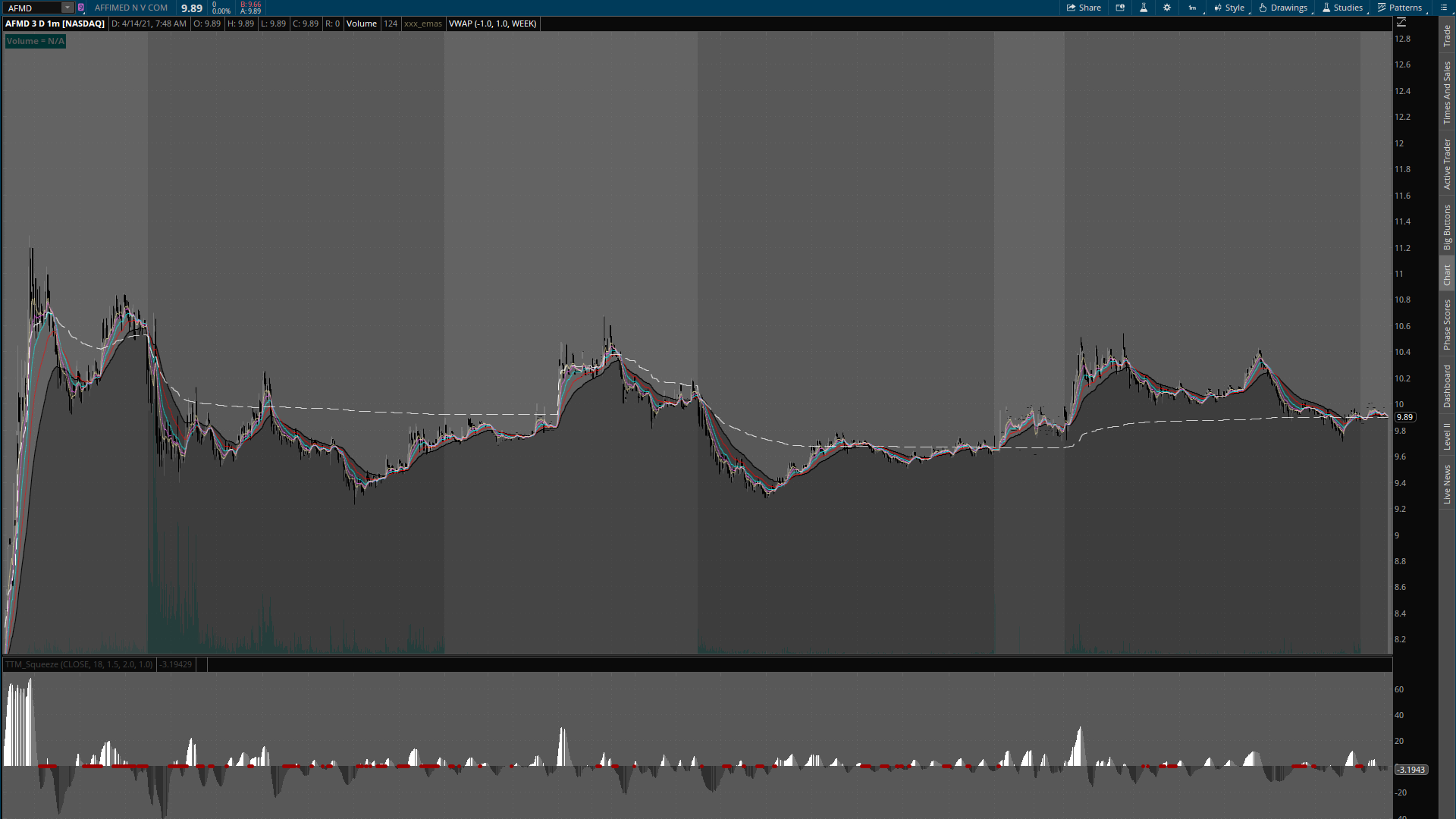Click the TTM_Squeeze study label
Screen dimensions: 1456x819
tap(79, 664)
